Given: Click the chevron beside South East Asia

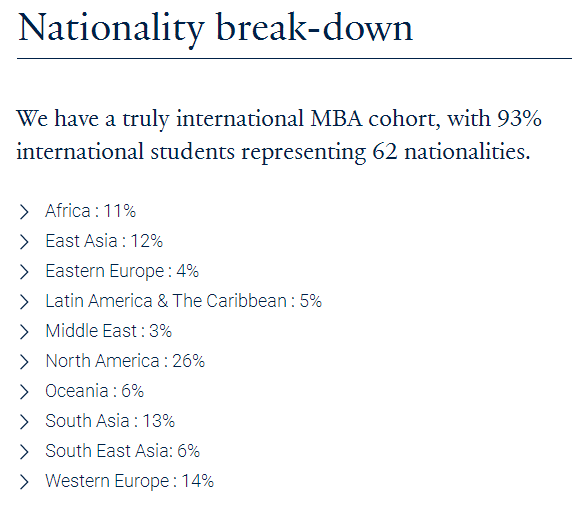Looking at the screenshot, I should click(24, 452).
